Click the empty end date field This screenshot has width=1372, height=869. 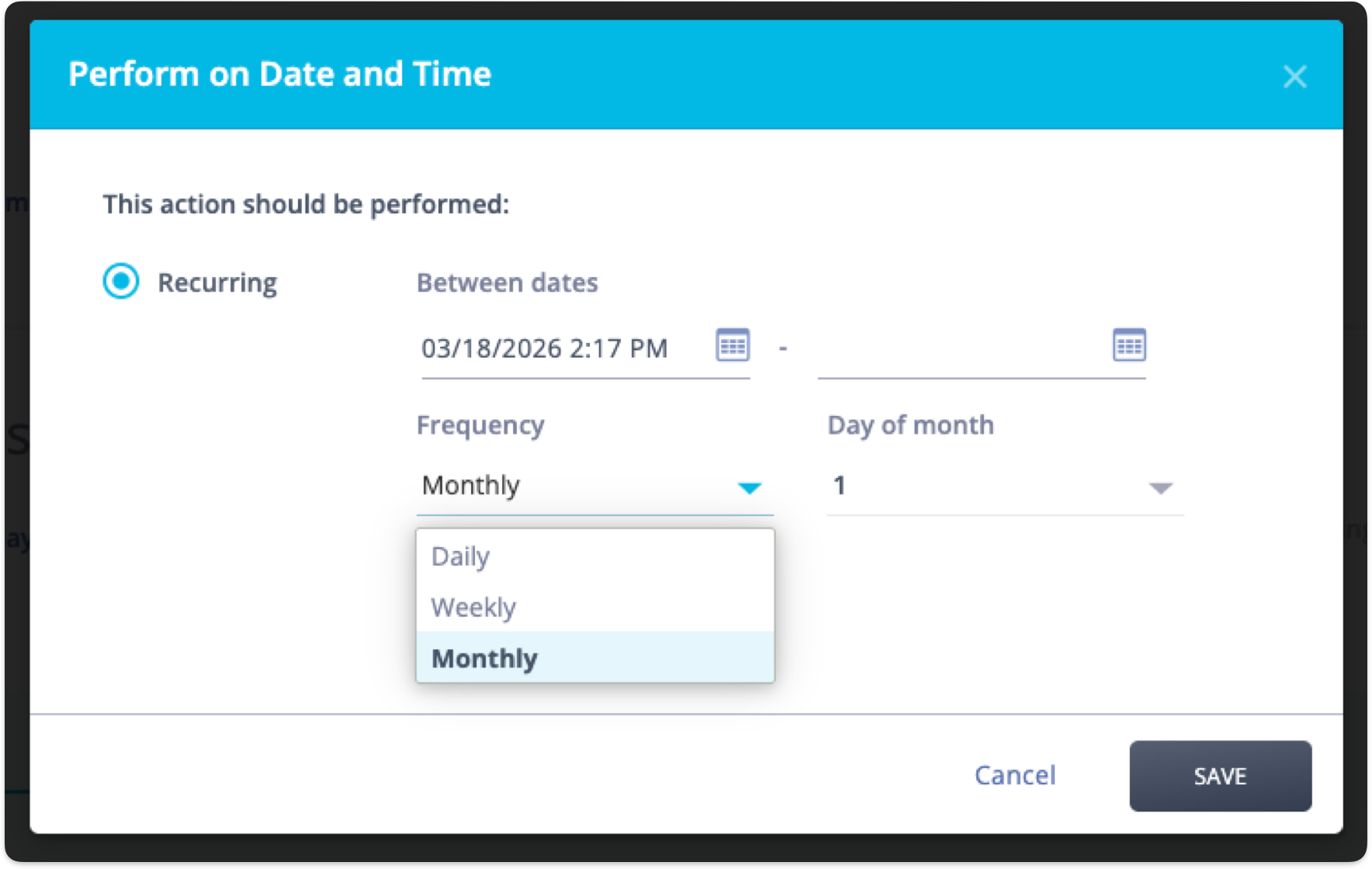[959, 348]
